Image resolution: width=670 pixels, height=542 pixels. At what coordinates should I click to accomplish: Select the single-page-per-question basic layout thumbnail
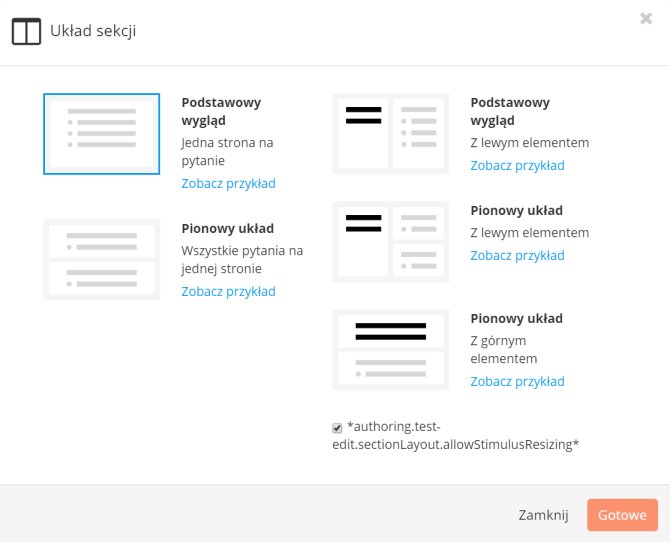click(102, 134)
